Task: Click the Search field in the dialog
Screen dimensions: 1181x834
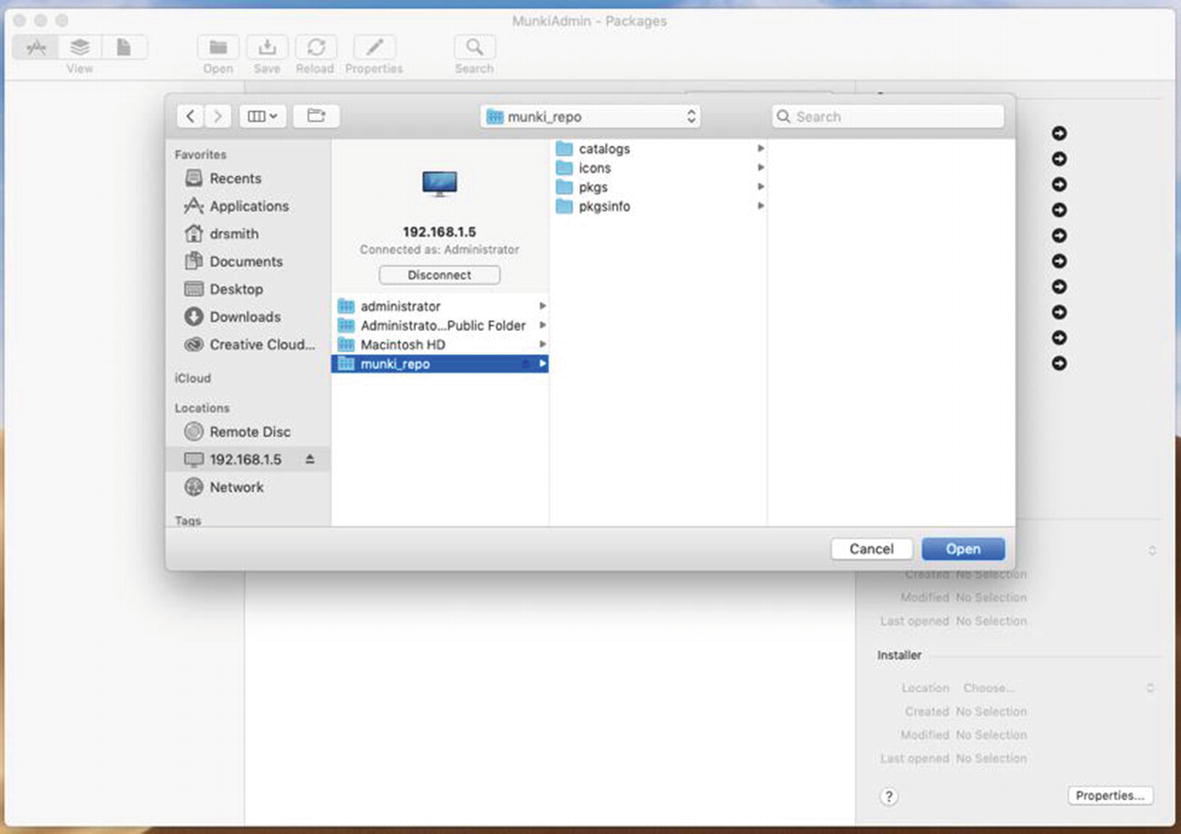Action: 888,117
